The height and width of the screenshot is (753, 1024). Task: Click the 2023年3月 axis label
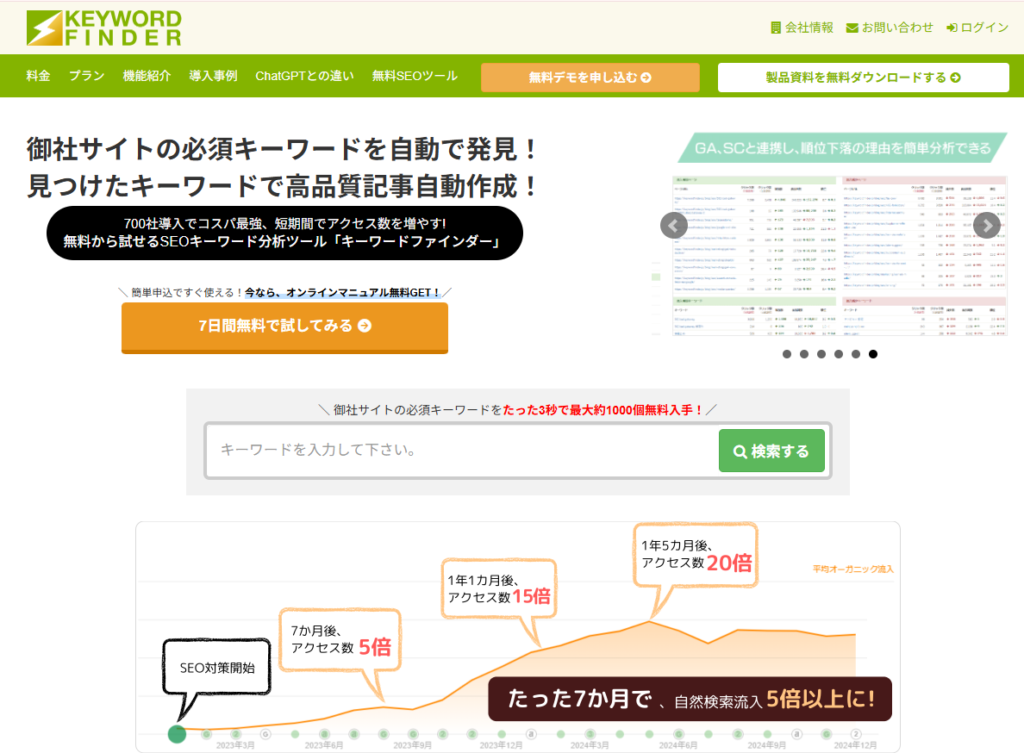click(x=235, y=745)
